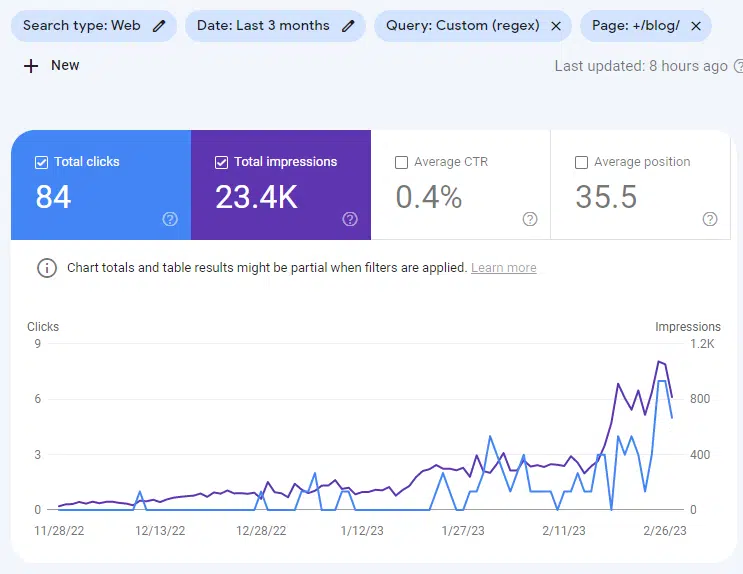743x574 pixels.
Task: Remove the Query Custom regex filter
Action: tap(556, 26)
